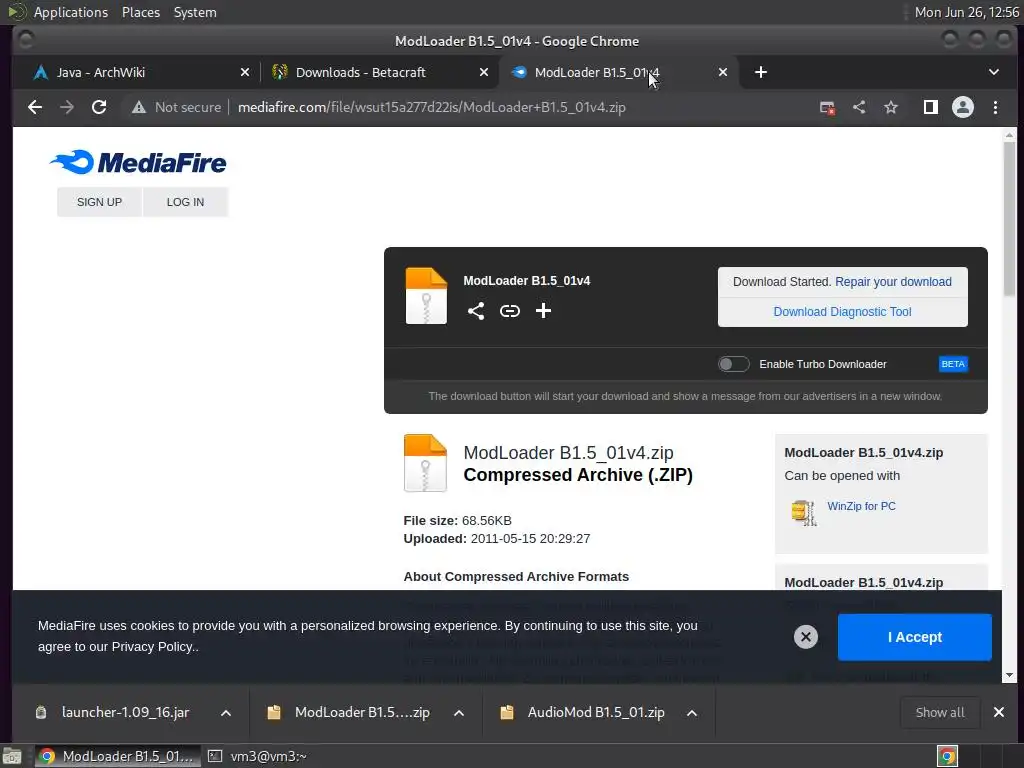Open the System menu
1024x768 pixels.
(195, 12)
